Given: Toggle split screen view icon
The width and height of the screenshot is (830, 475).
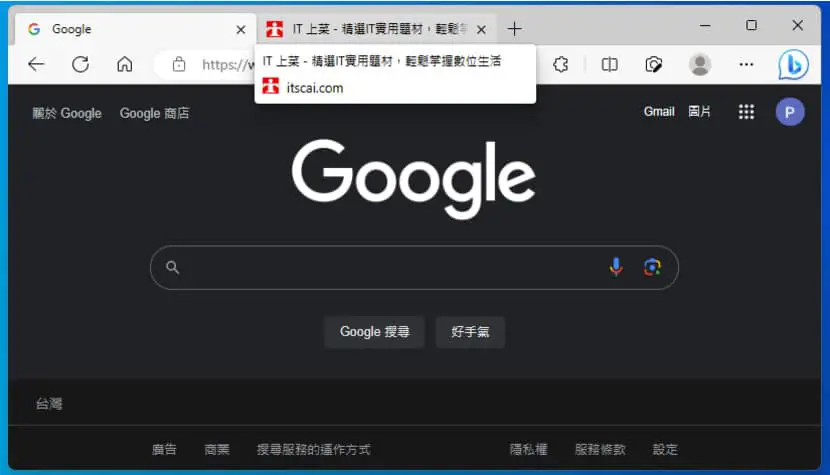Looking at the screenshot, I should click(609, 65).
